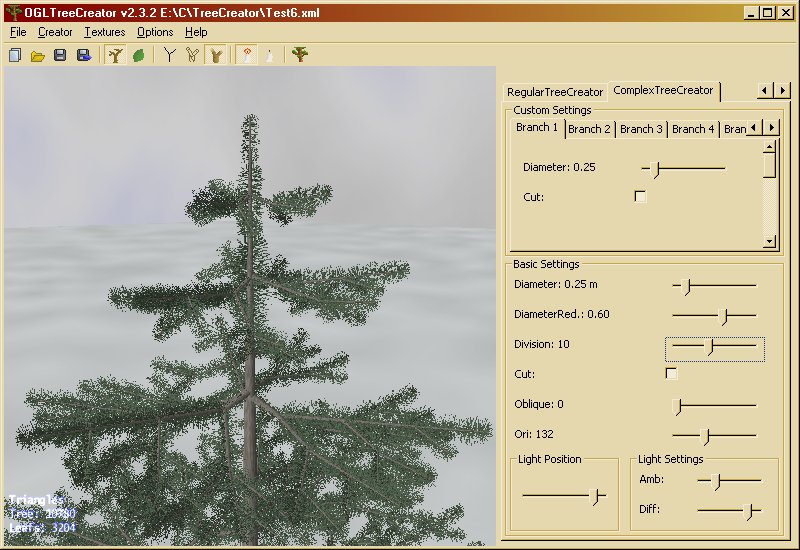Click the New file toolbar icon
This screenshot has height=550, width=800.
coord(15,55)
